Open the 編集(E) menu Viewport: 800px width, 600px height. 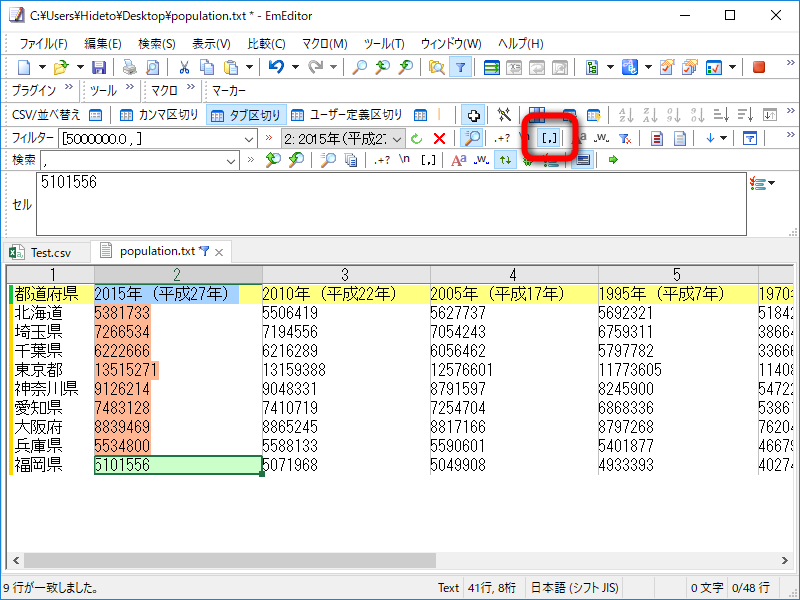(x=103, y=44)
